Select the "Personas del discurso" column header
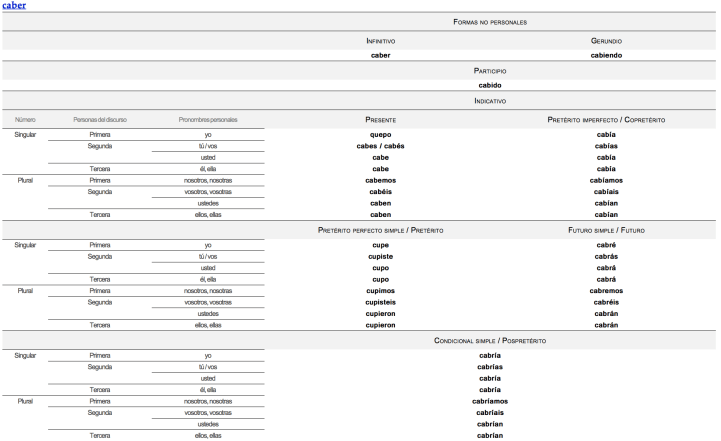Viewport: 721px width, 441px height. (x=100, y=120)
